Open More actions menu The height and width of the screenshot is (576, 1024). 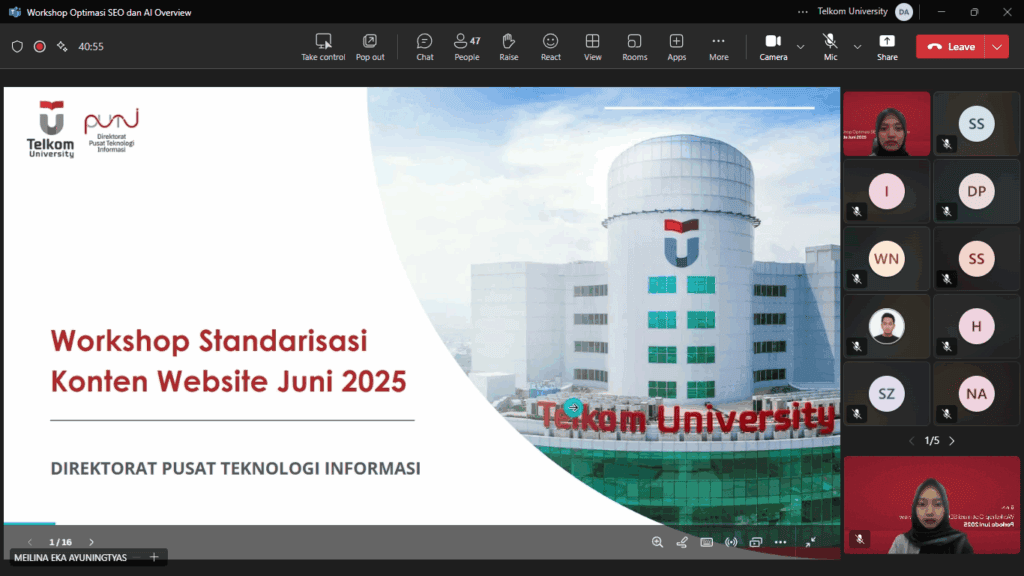coord(718,47)
